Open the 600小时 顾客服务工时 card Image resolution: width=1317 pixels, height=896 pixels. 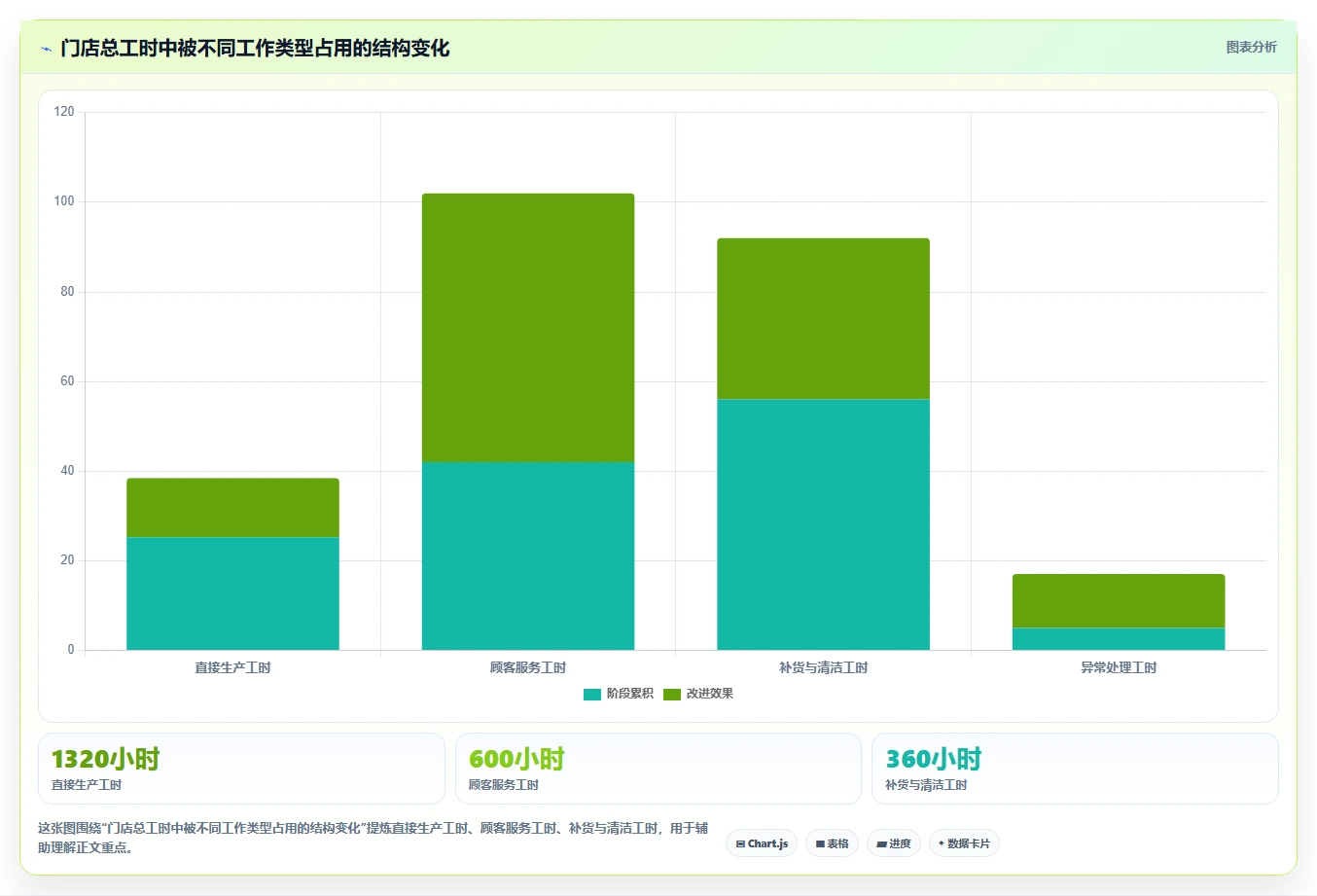[658, 769]
